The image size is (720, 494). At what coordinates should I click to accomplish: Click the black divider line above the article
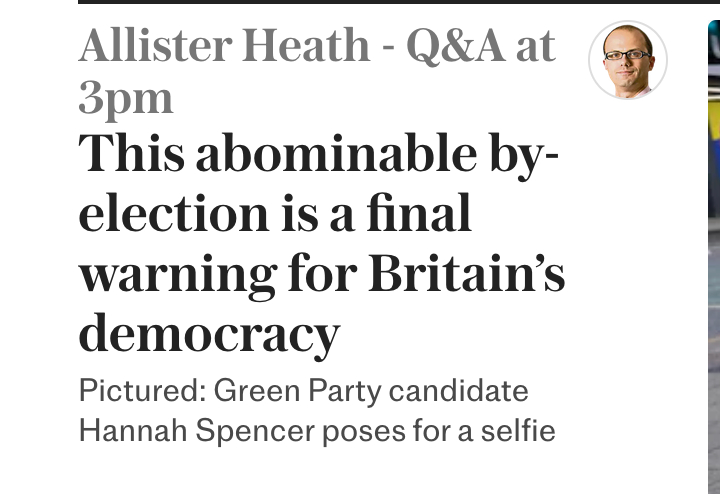(398, 3)
